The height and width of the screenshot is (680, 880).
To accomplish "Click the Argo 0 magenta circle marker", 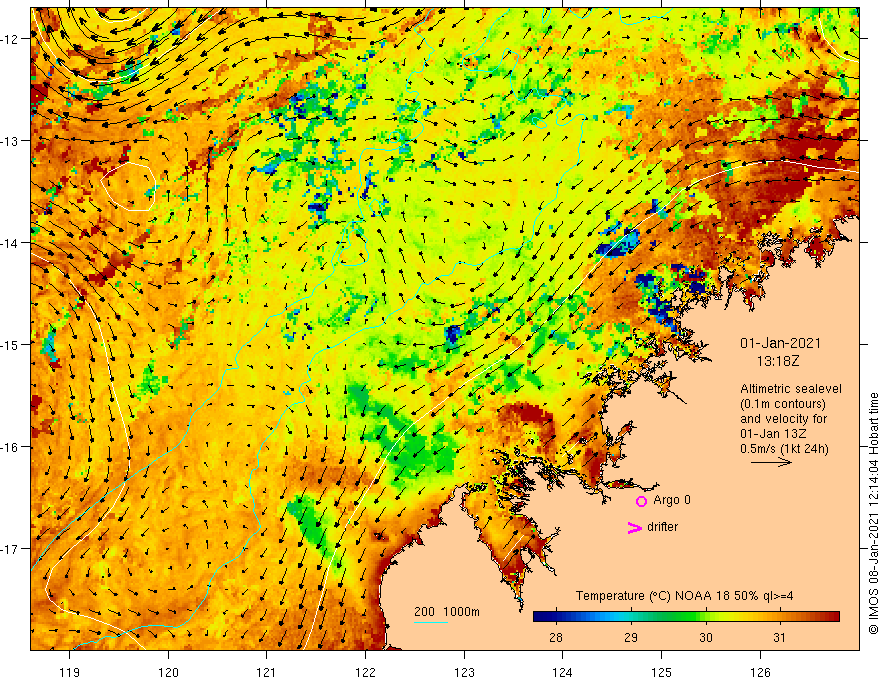I will coord(641,501).
